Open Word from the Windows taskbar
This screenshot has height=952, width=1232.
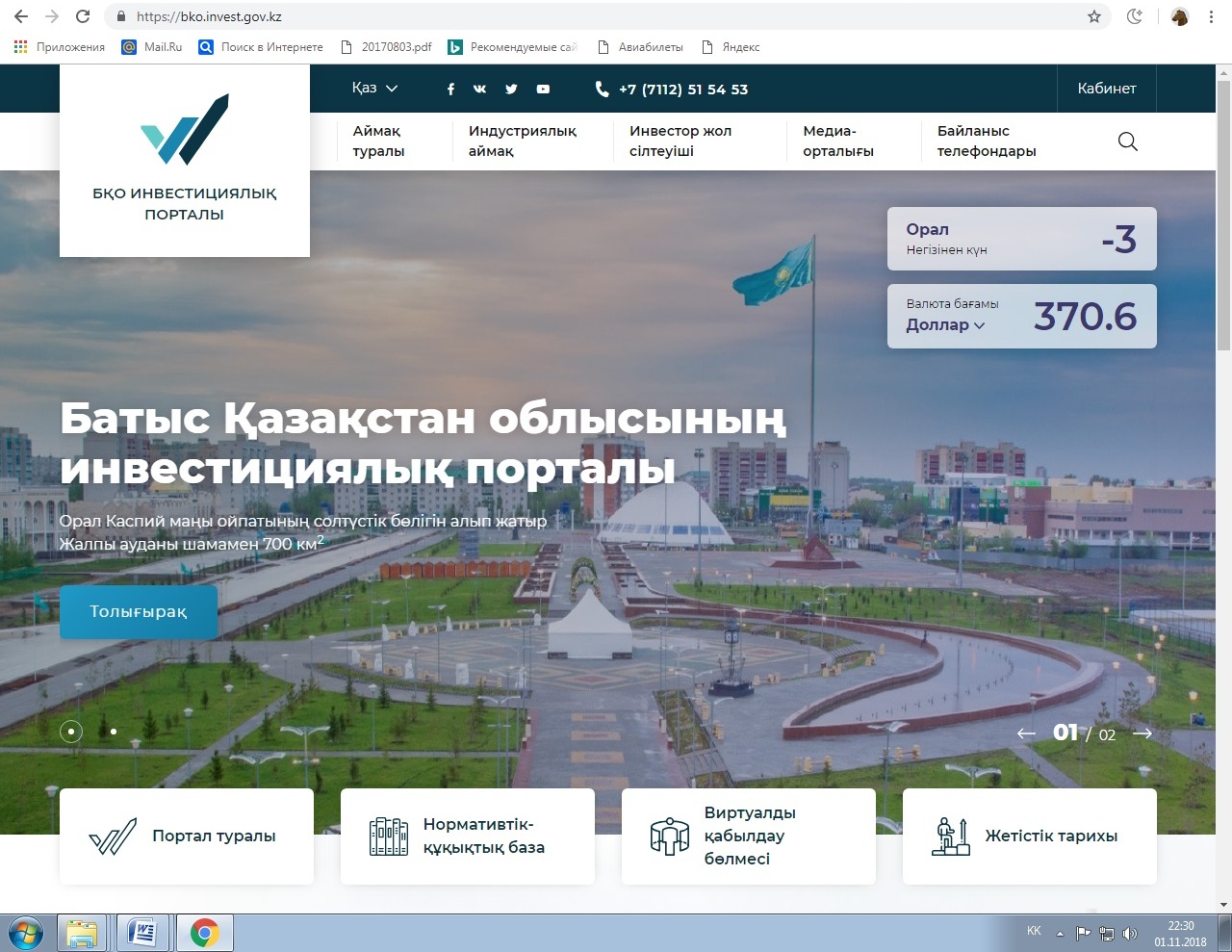(142, 933)
